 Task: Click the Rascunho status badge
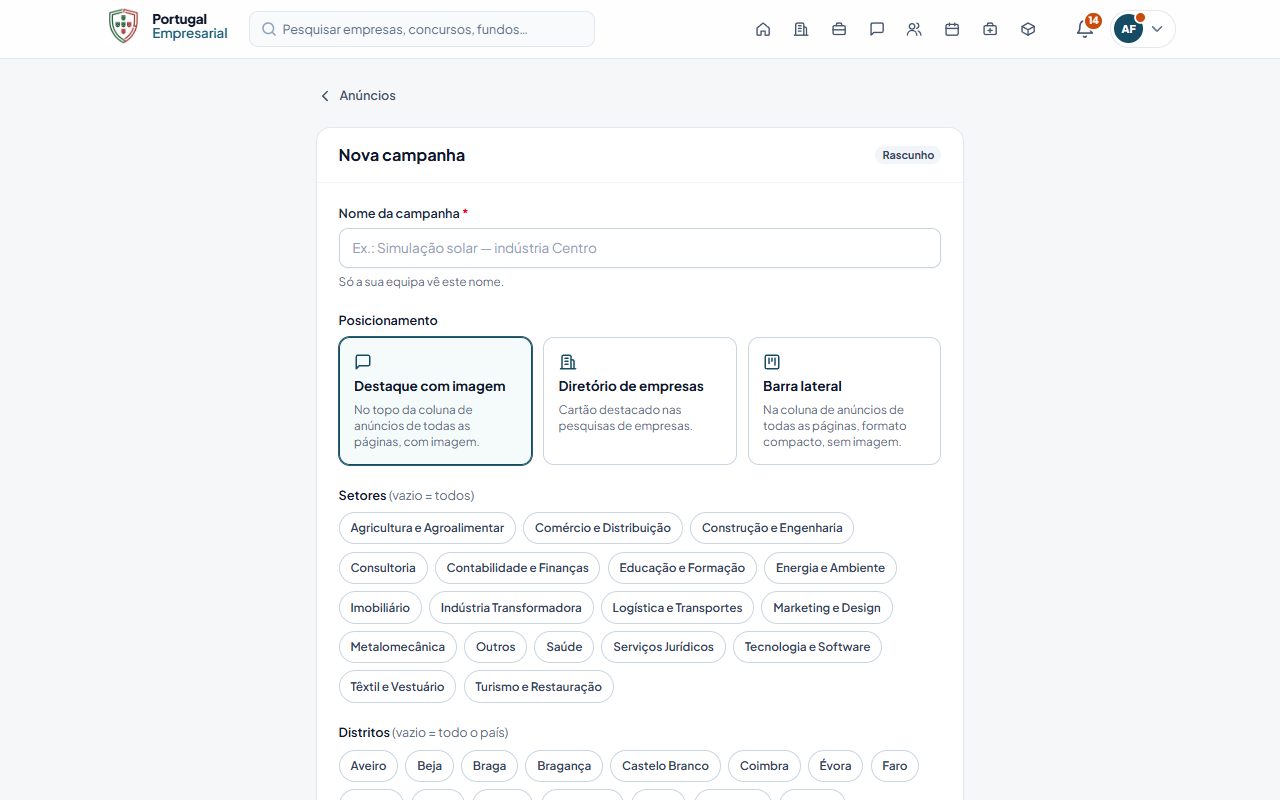coord(908,155)
